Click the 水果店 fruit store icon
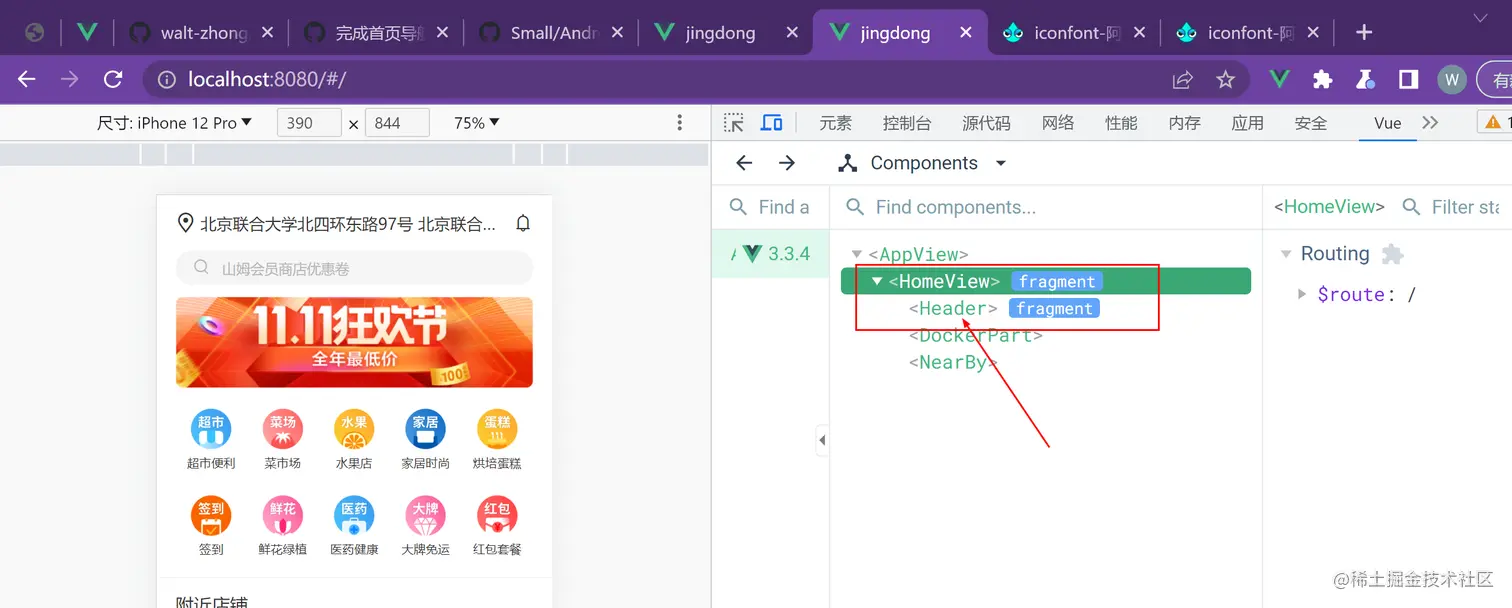 click(354, 428)
